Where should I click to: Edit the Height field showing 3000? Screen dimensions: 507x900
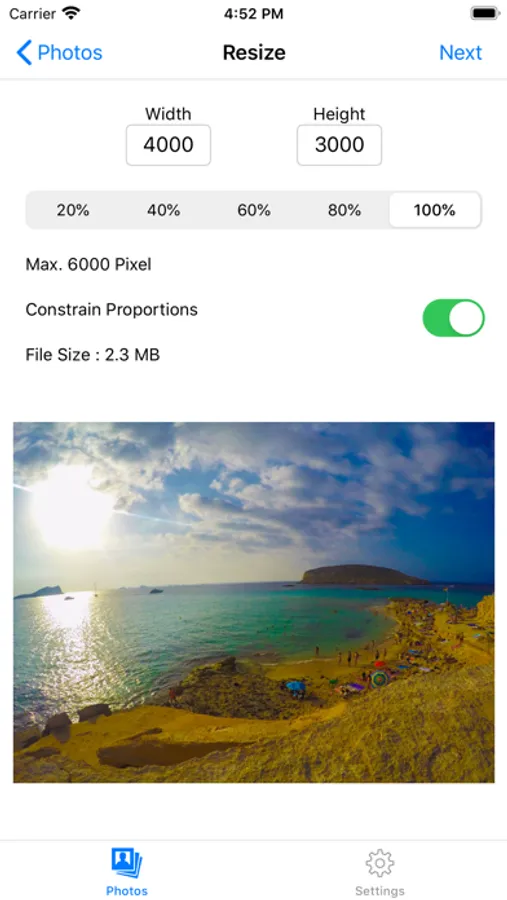click(339, 145)
